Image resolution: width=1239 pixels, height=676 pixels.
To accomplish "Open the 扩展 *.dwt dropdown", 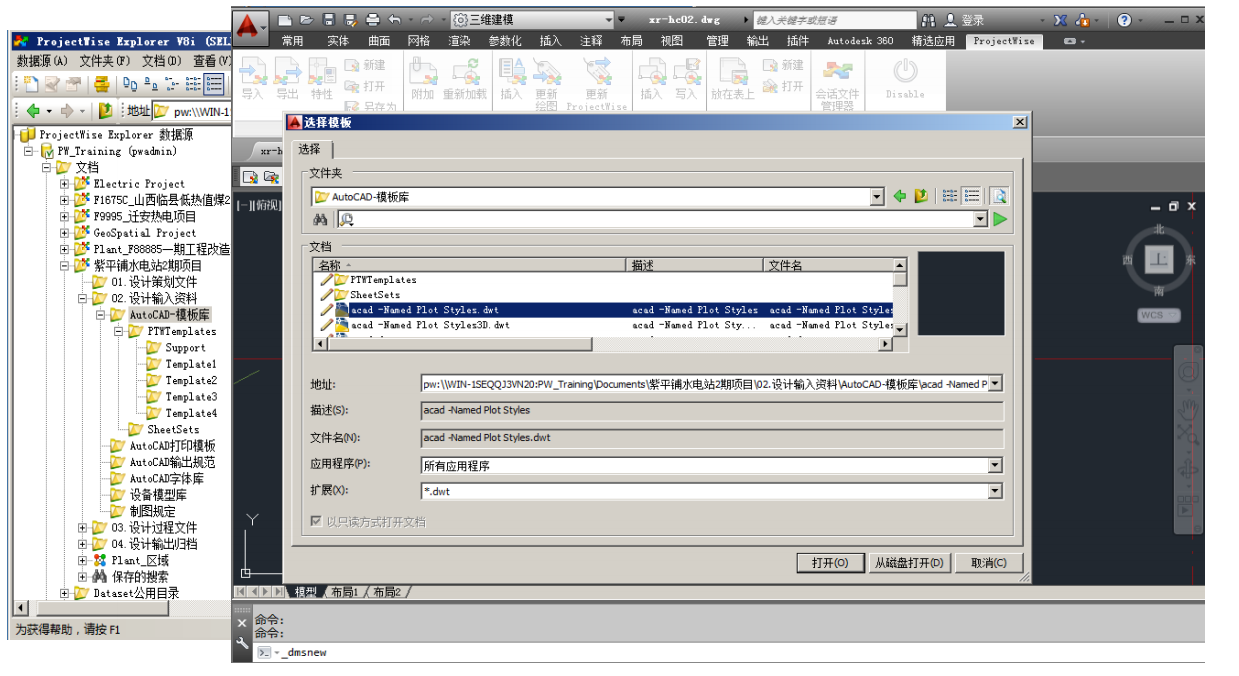I will 995,491.
